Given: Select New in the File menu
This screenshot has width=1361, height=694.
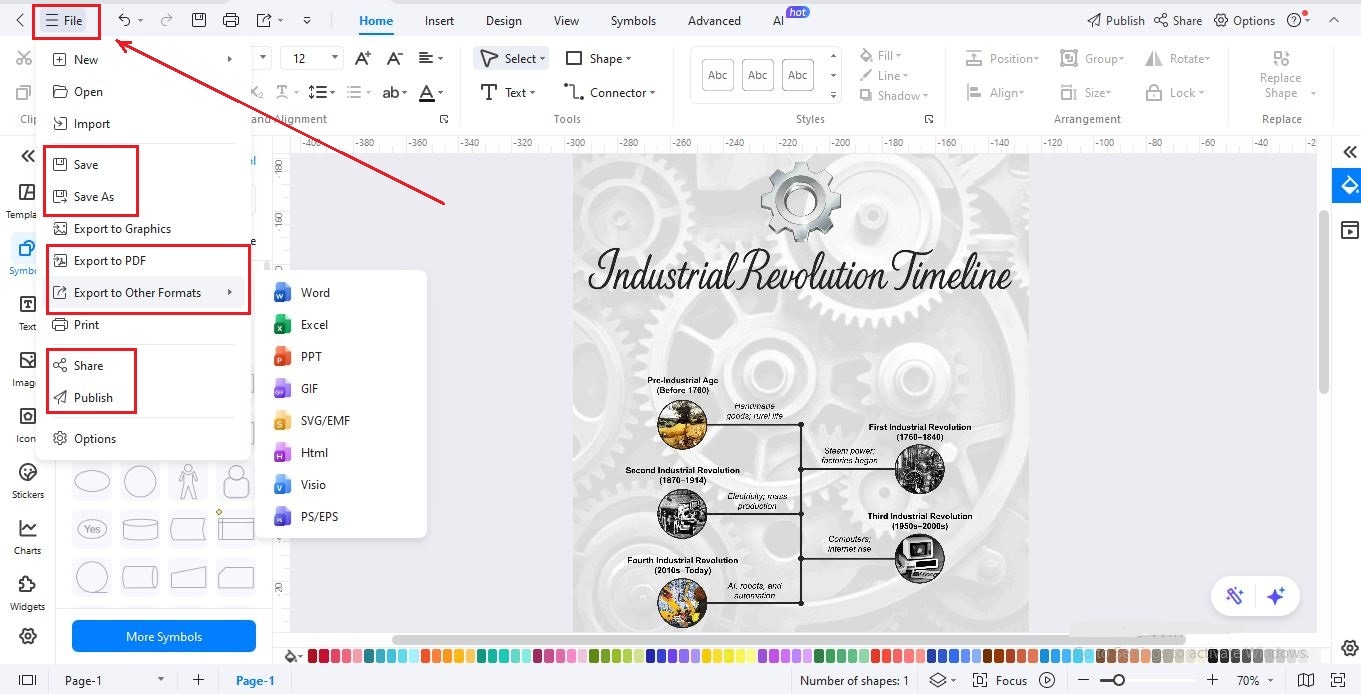Looking at the screenshot, I should click(143, 59).
